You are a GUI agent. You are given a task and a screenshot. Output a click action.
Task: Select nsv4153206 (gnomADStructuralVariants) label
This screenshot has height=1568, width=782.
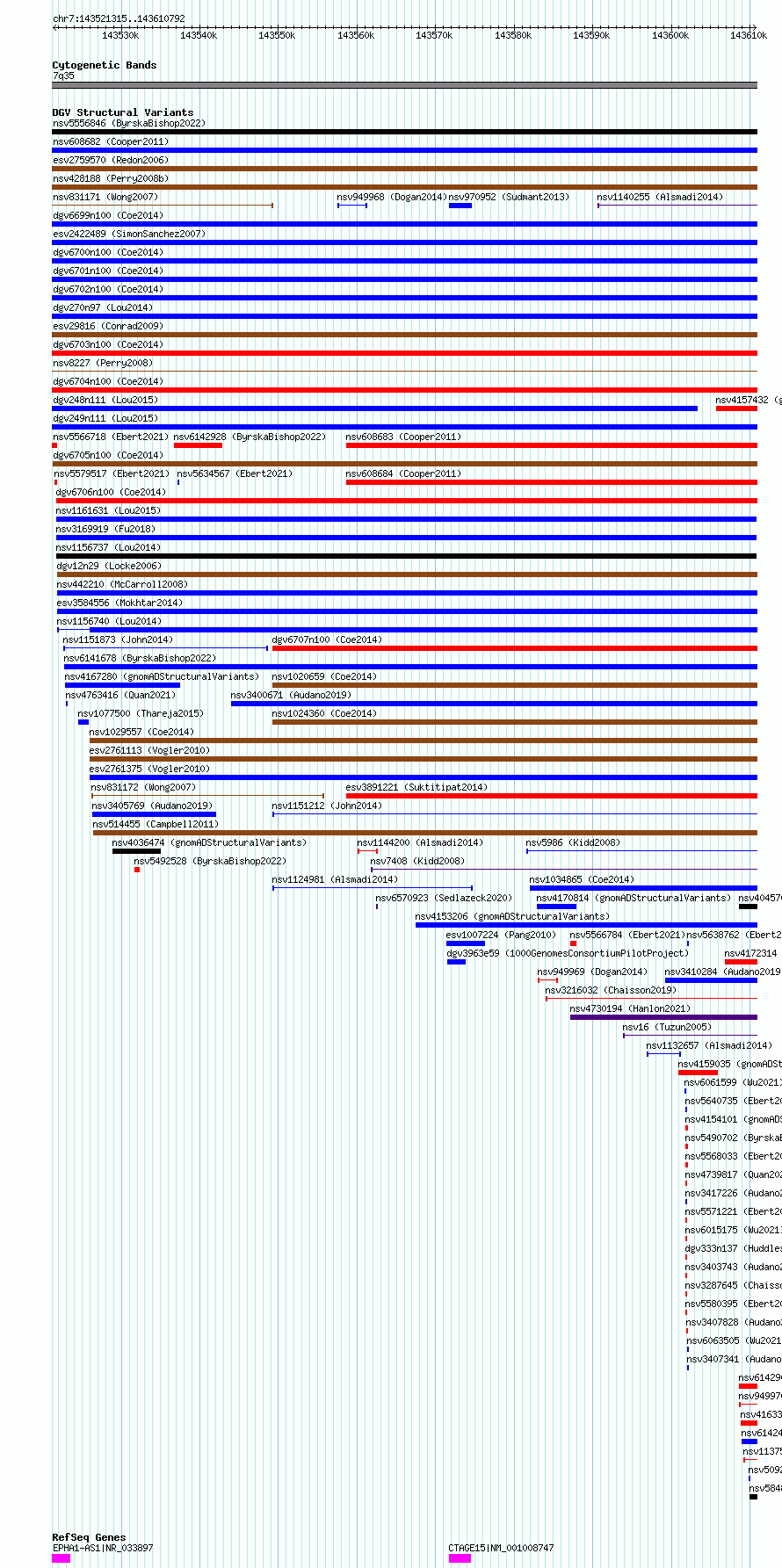pyautogui.click(x=512, y=916)
